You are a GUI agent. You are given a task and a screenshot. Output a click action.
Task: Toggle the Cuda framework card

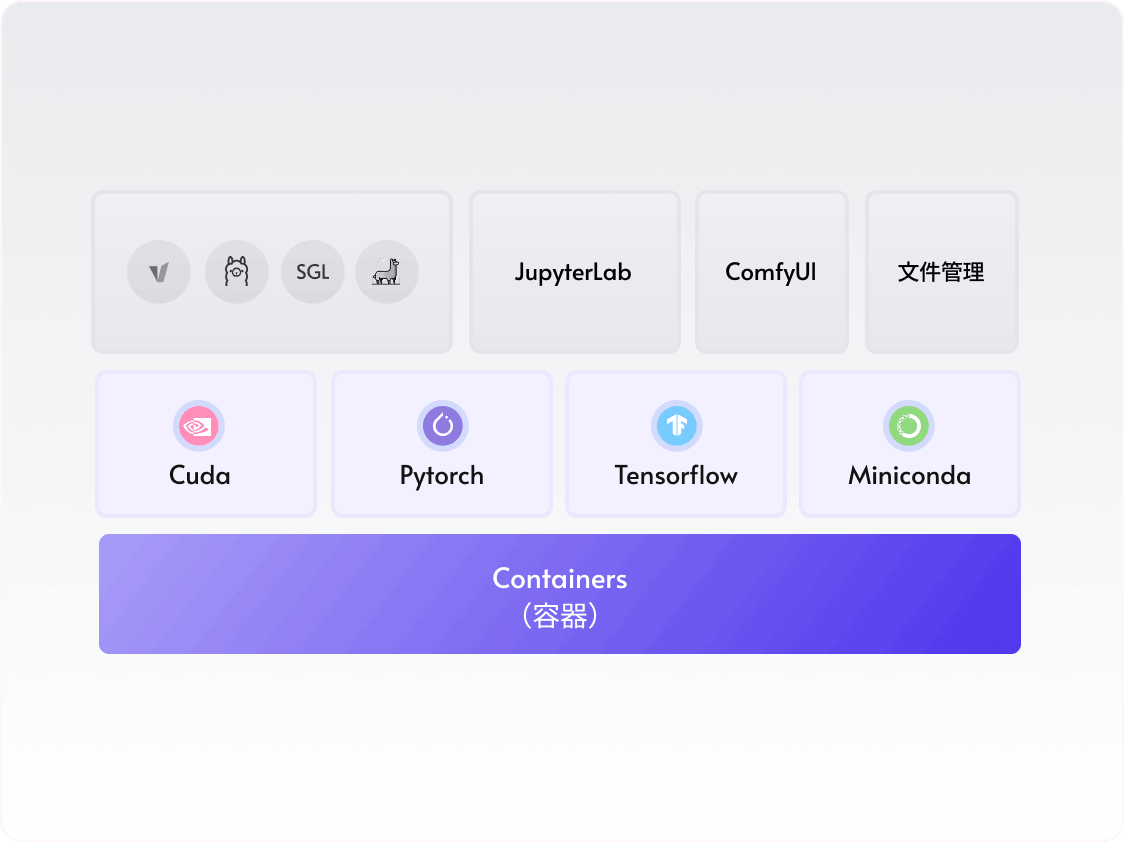click(205, 443)
